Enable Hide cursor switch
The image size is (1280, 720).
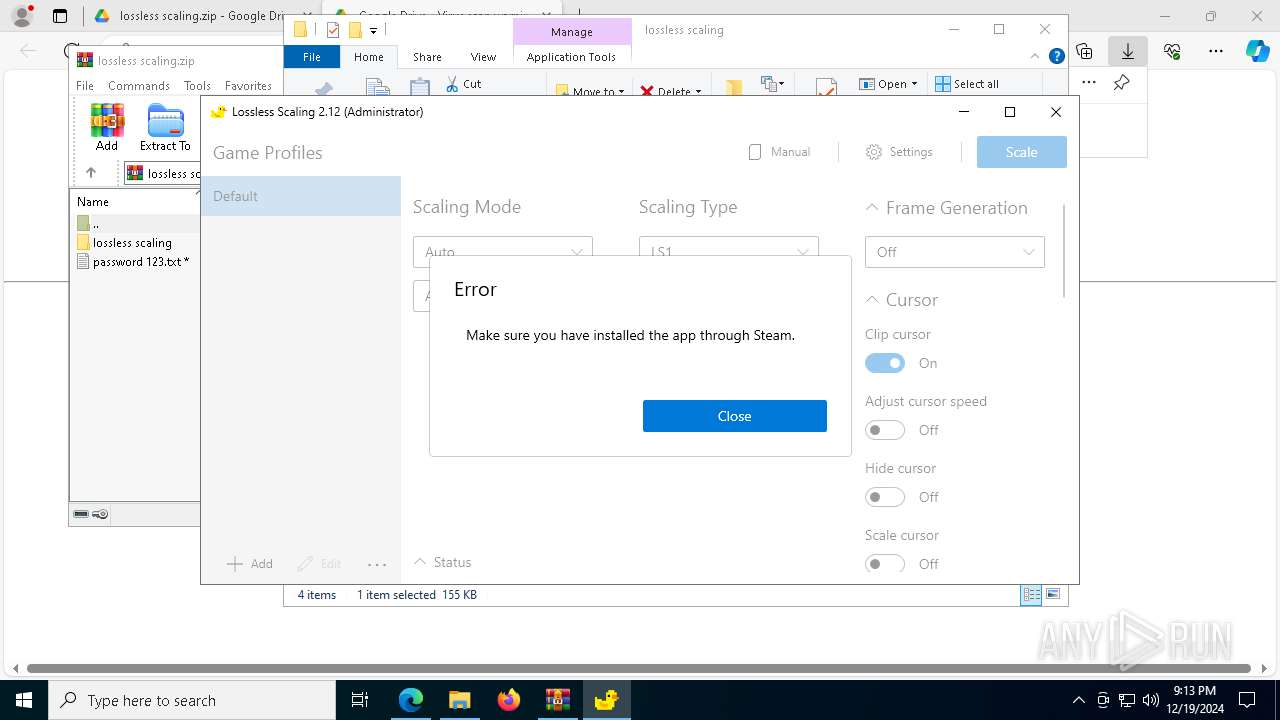tap(885, 497)
